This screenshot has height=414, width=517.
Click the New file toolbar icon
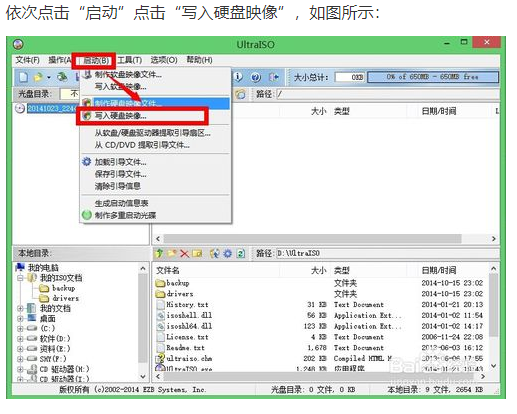23,77
